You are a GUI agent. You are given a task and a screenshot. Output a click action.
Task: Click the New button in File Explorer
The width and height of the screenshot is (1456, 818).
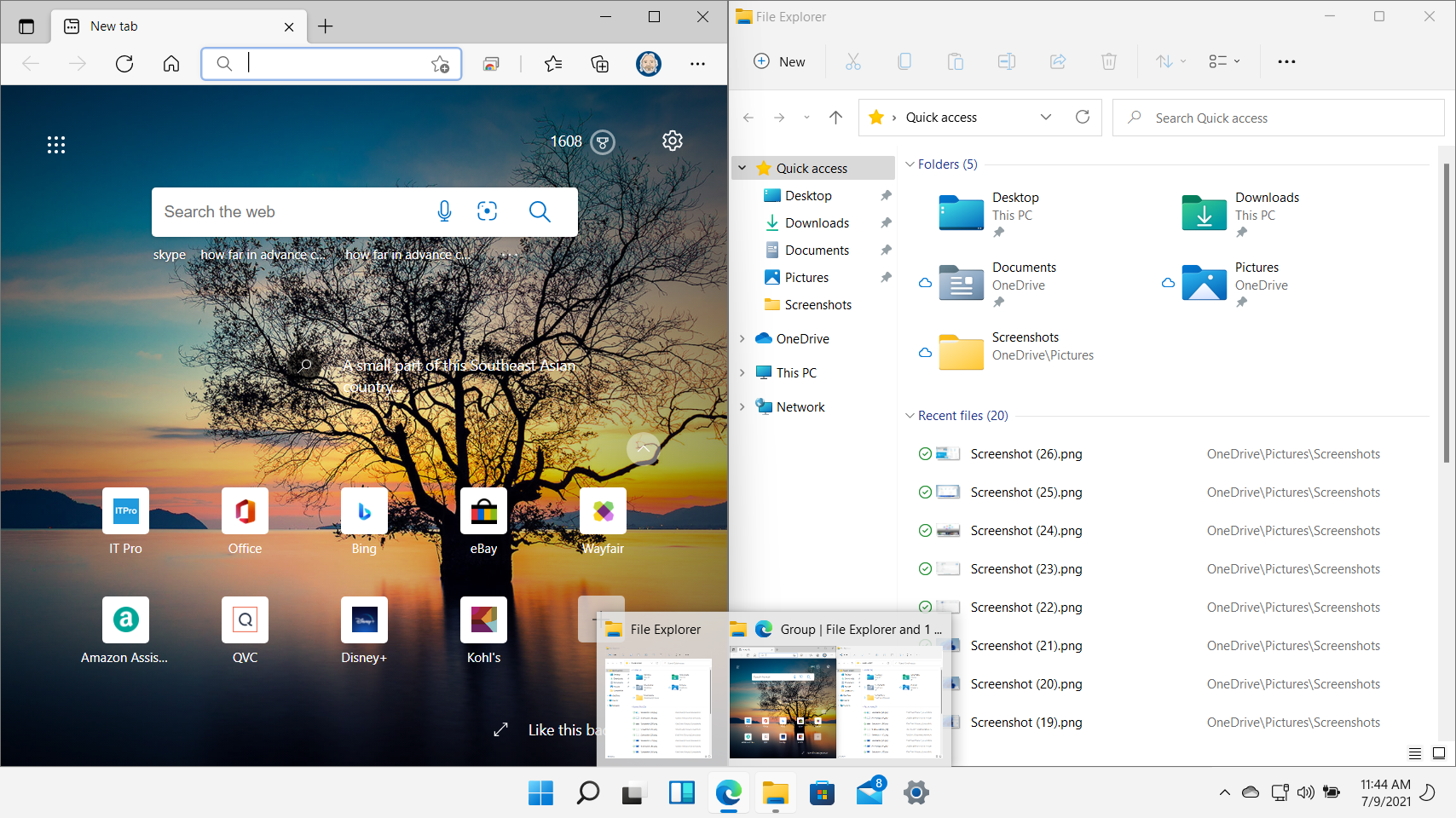[x=777, y=60]
